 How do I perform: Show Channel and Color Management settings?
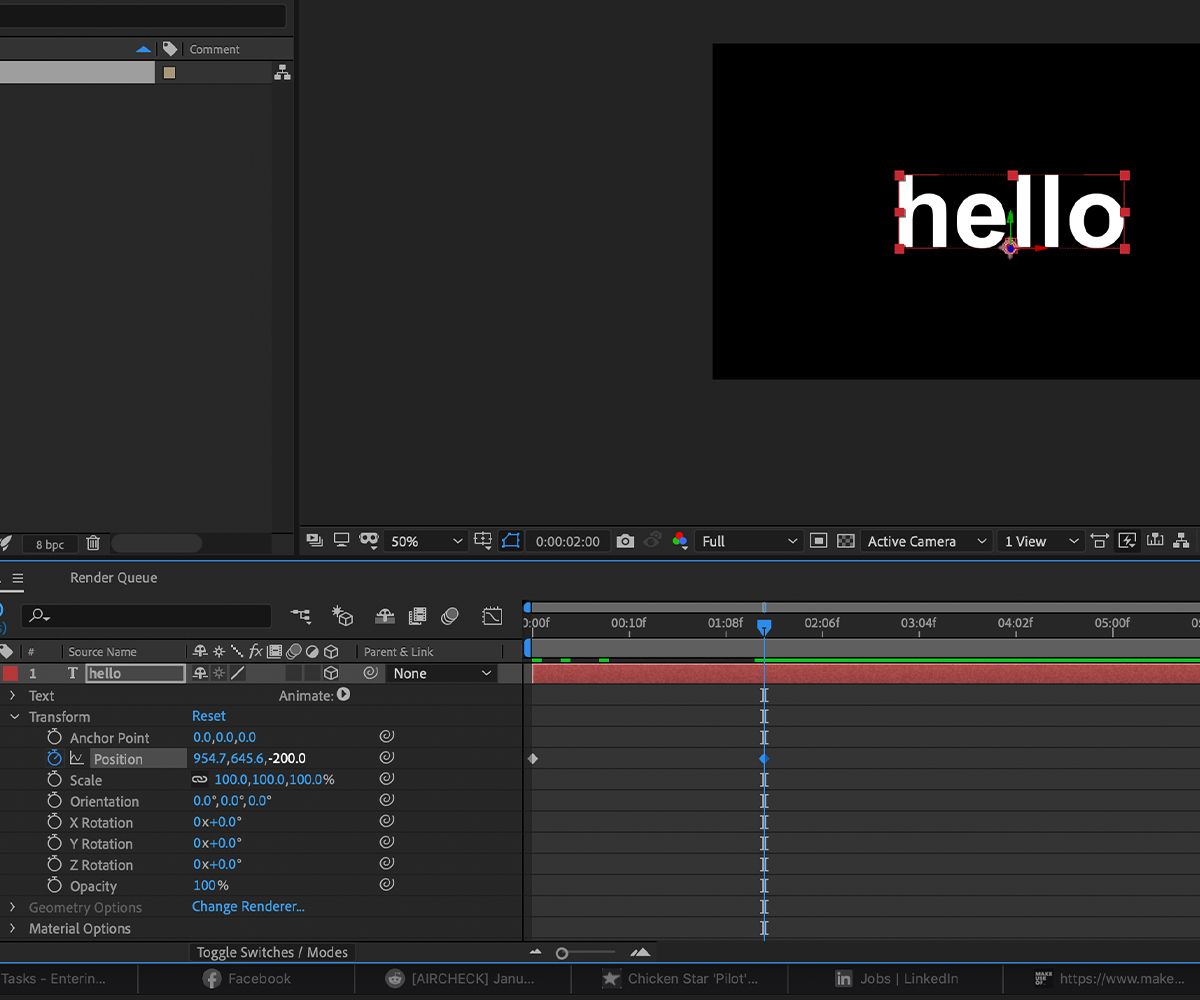[680, 541]
